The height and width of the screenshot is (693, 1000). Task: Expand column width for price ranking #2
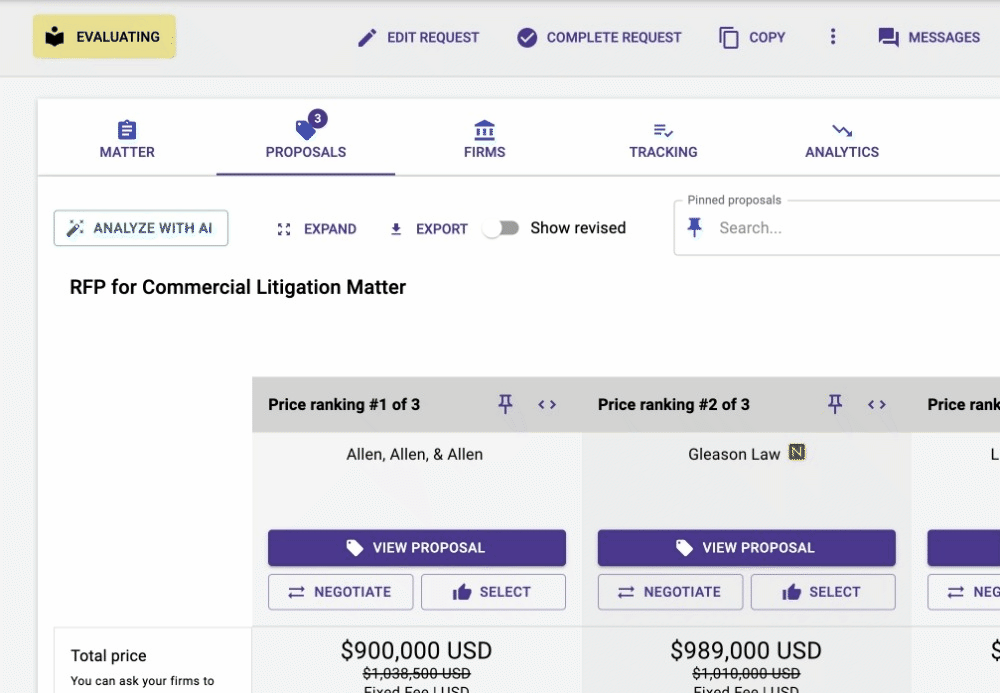point(876,404)
